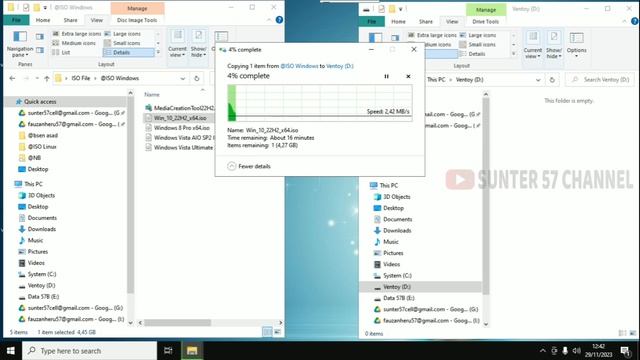
Task: Open Task View from taskbar
Action: pos(168,351)
